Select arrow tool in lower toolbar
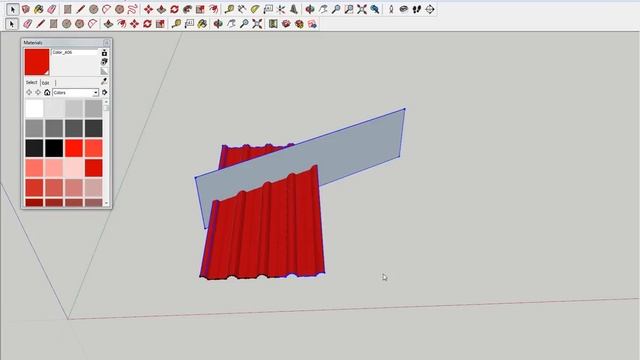Viewport: 640px width, 360px height. (x=12, y=24)
